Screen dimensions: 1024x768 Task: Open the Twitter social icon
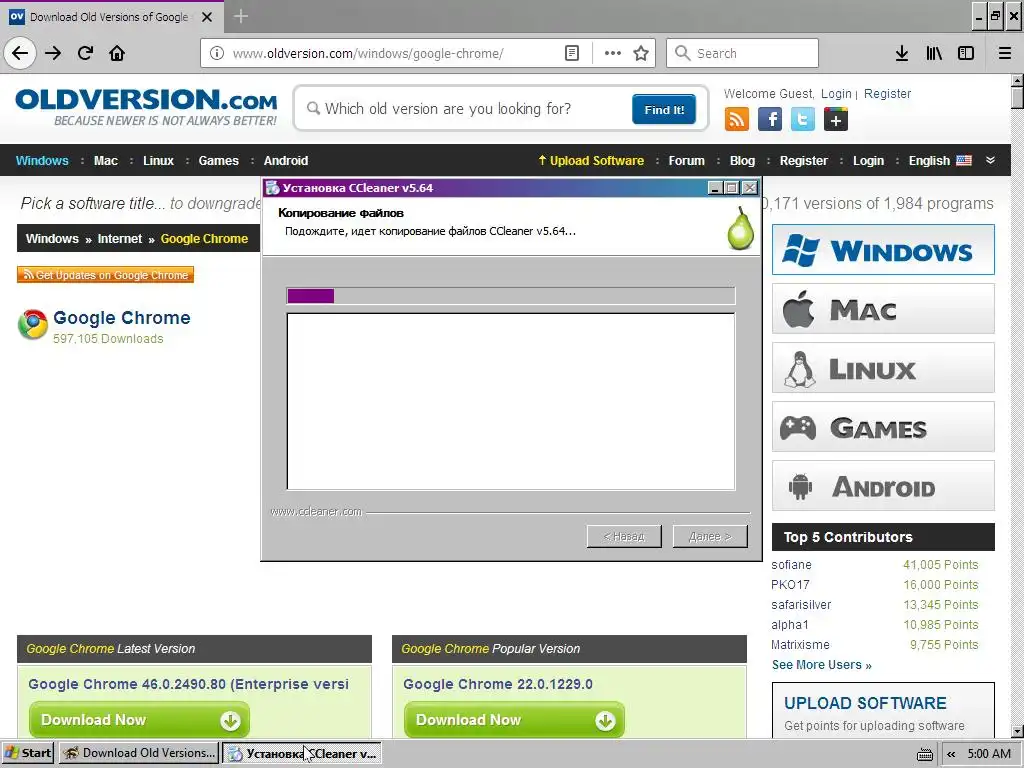click(803, 120)
